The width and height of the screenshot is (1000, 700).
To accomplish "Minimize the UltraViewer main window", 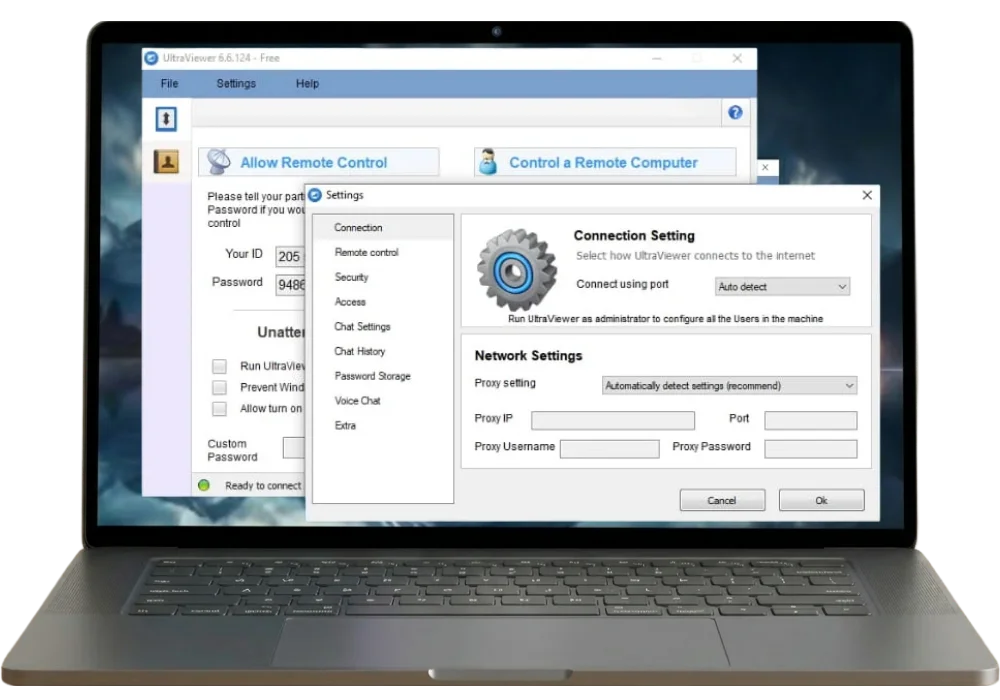I will [x=657, y=58].
